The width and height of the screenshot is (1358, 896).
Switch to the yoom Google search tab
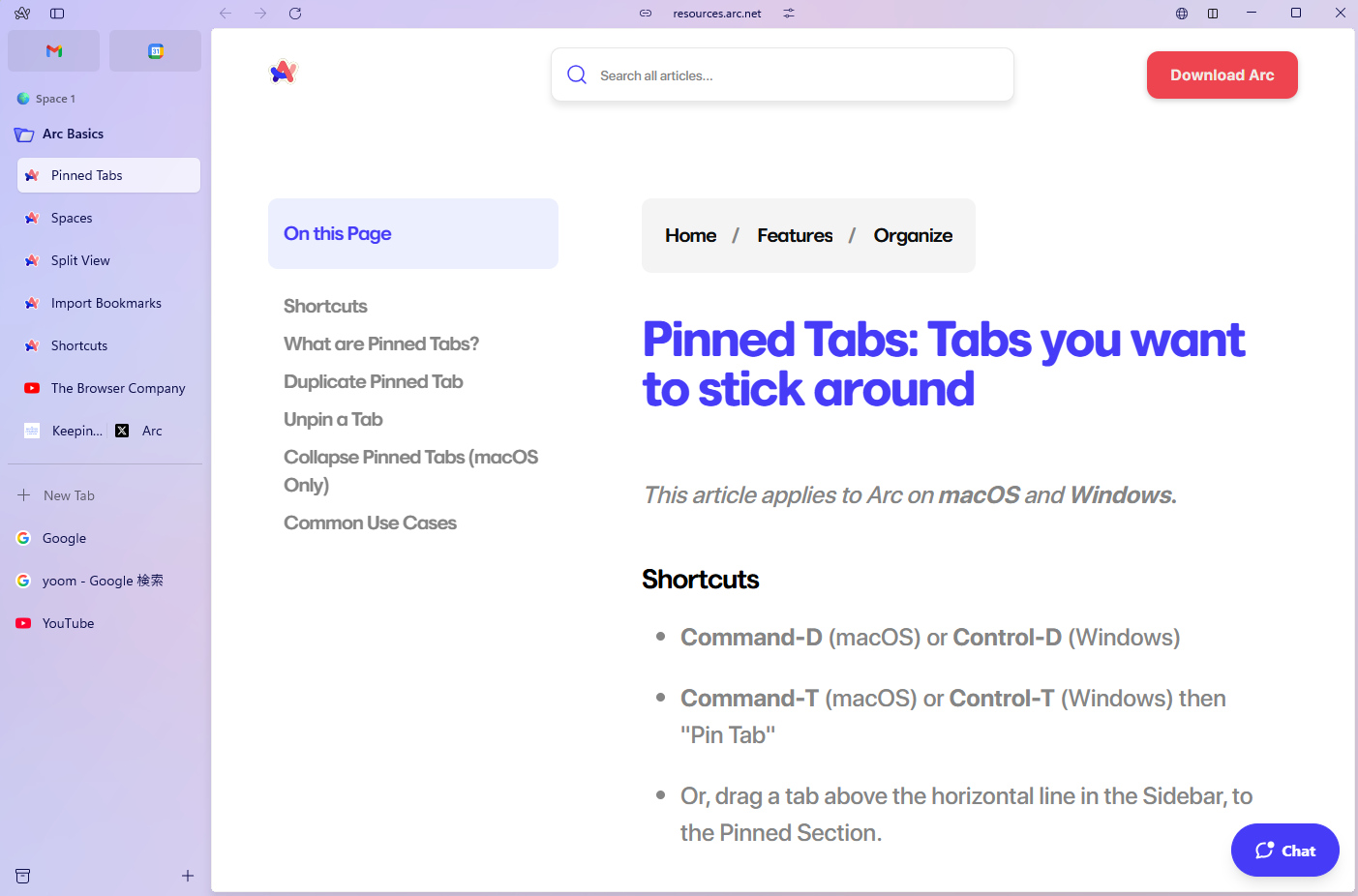click(x=106, y=581)
